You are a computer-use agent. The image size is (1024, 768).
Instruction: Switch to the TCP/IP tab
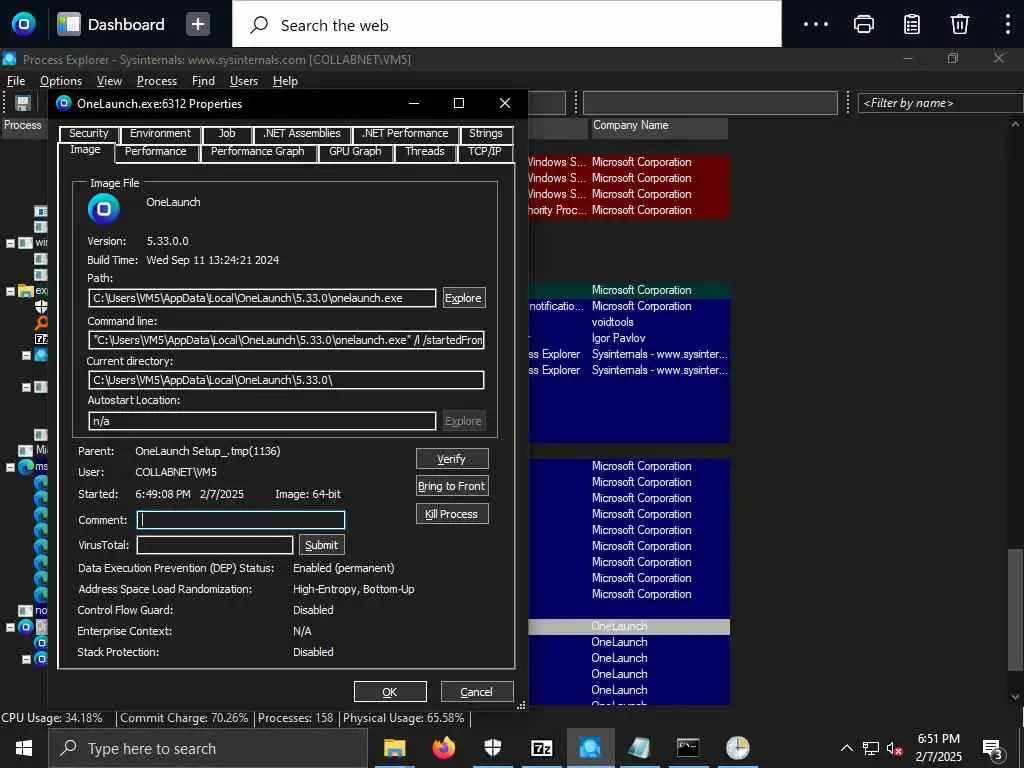485,152
